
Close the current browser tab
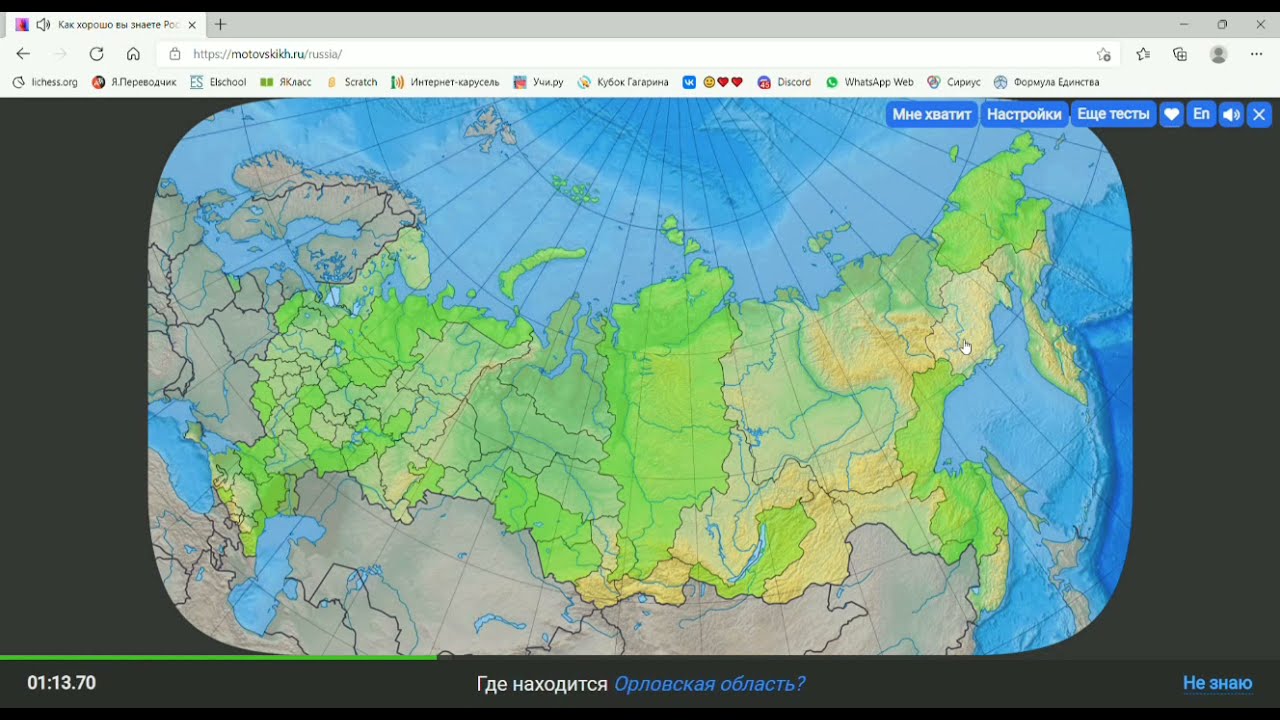tap(192, 25)
